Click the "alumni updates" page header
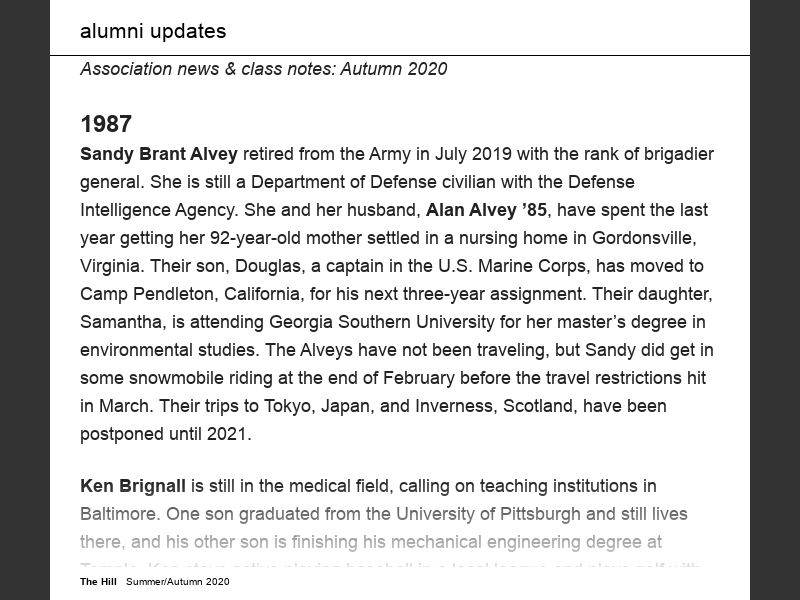800x600 pixels. point(153,31)
